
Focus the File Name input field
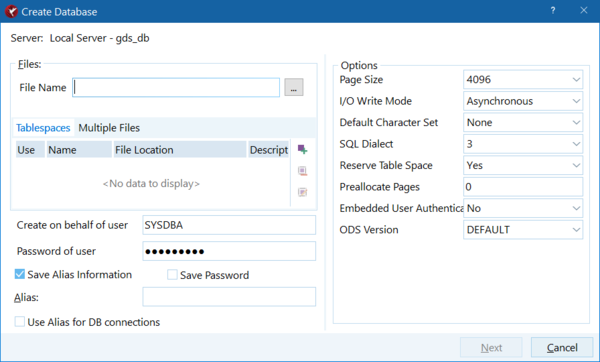176,87
